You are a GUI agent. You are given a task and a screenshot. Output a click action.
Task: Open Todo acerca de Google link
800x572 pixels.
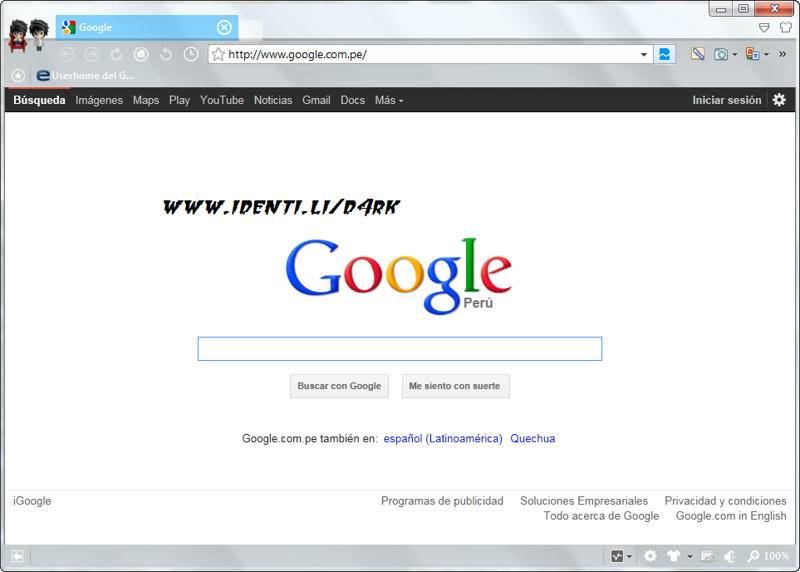[x=601, y=516]
